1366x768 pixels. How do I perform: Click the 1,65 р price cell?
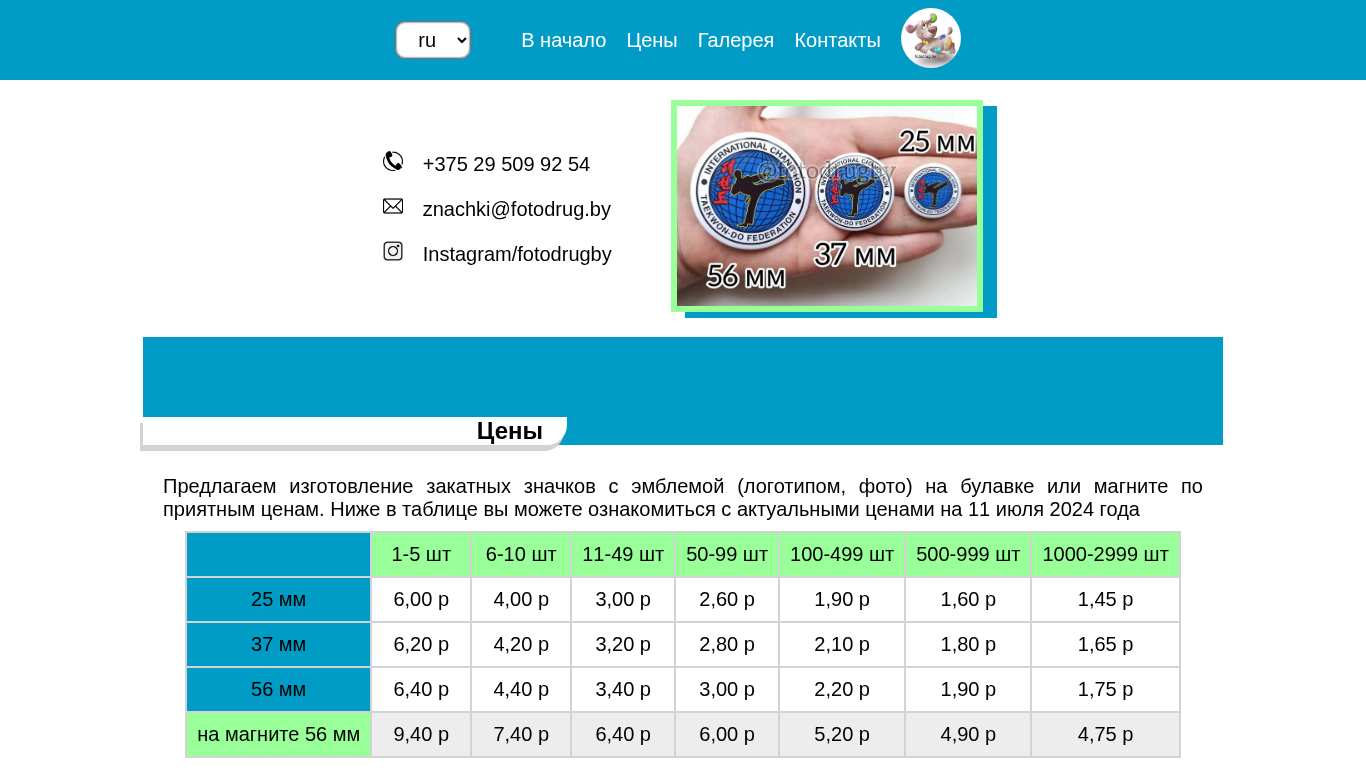[x=1106, y=645]
